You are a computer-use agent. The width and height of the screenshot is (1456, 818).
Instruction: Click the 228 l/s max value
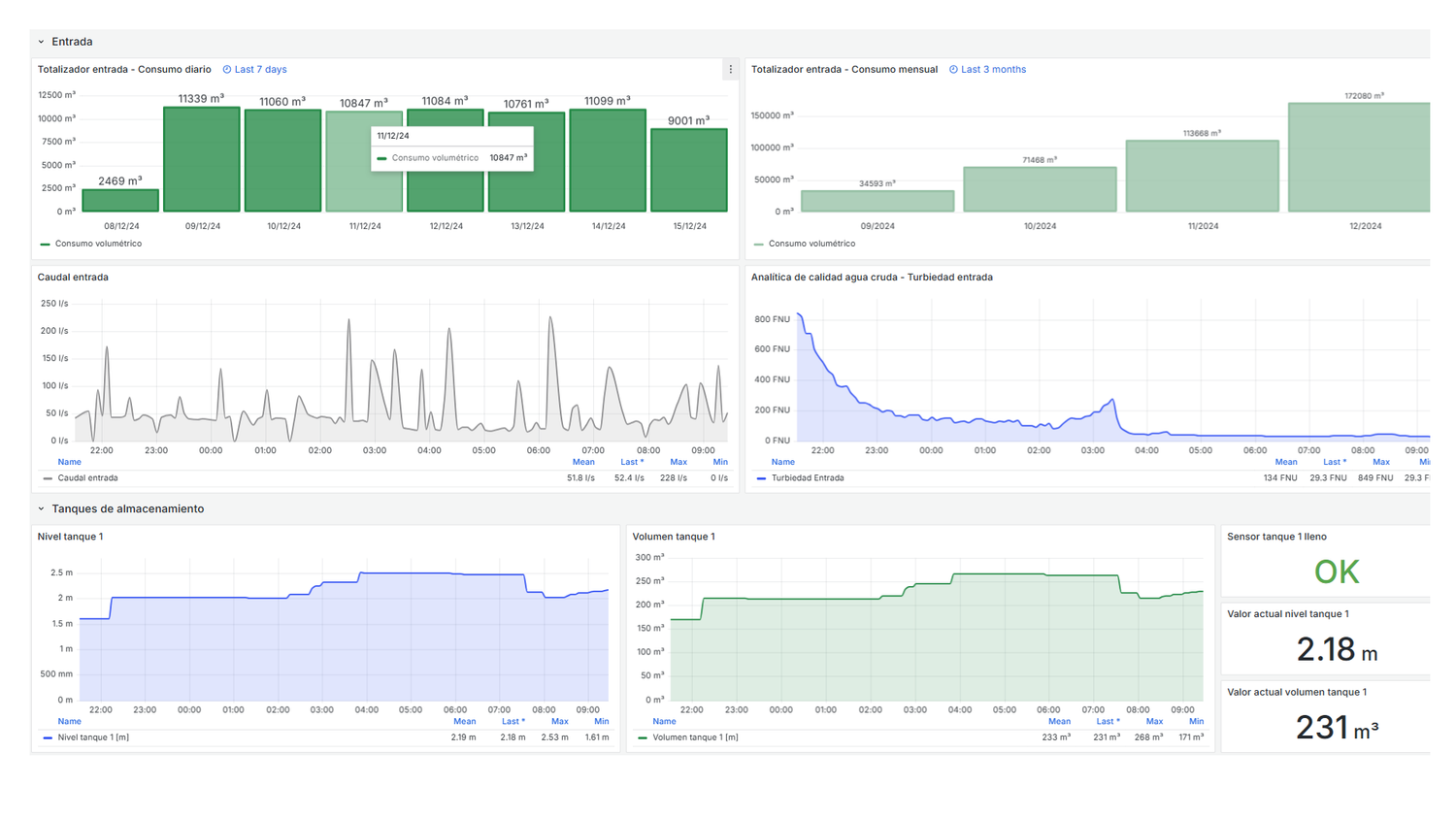674,478
